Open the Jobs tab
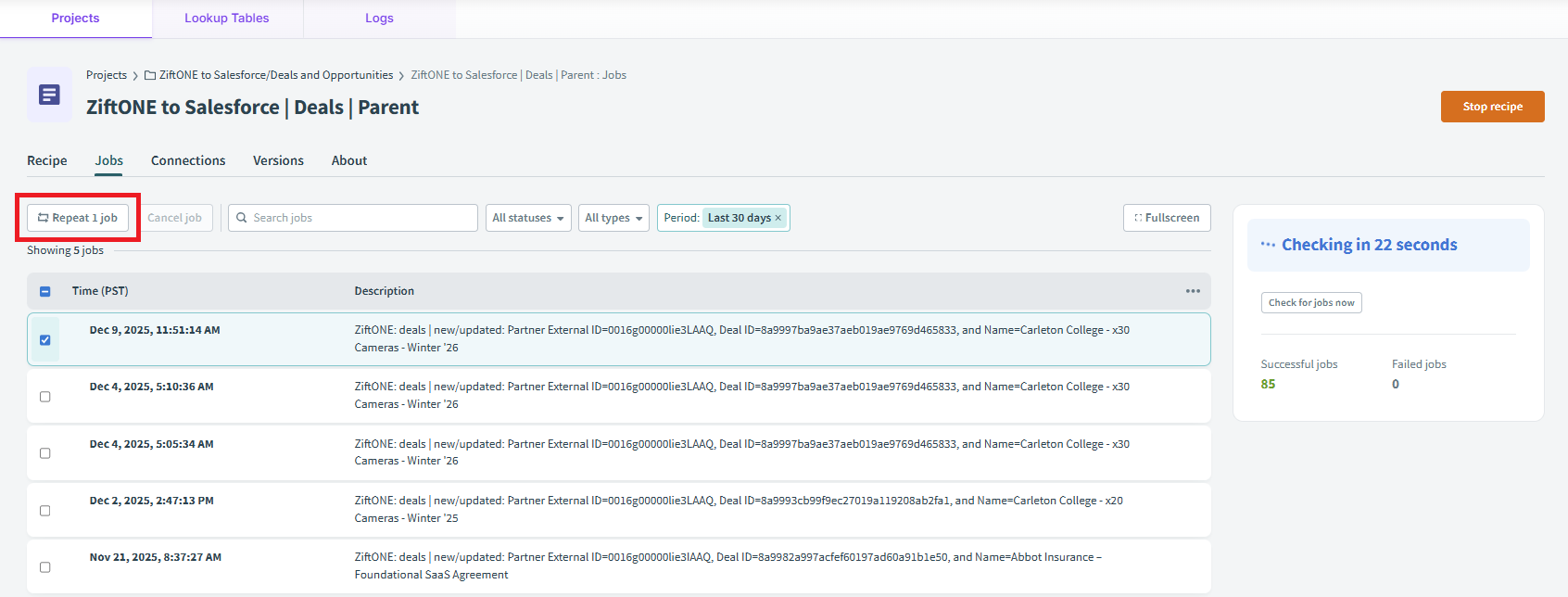Viewport: 1568px width, 597px height. [109, 160]
